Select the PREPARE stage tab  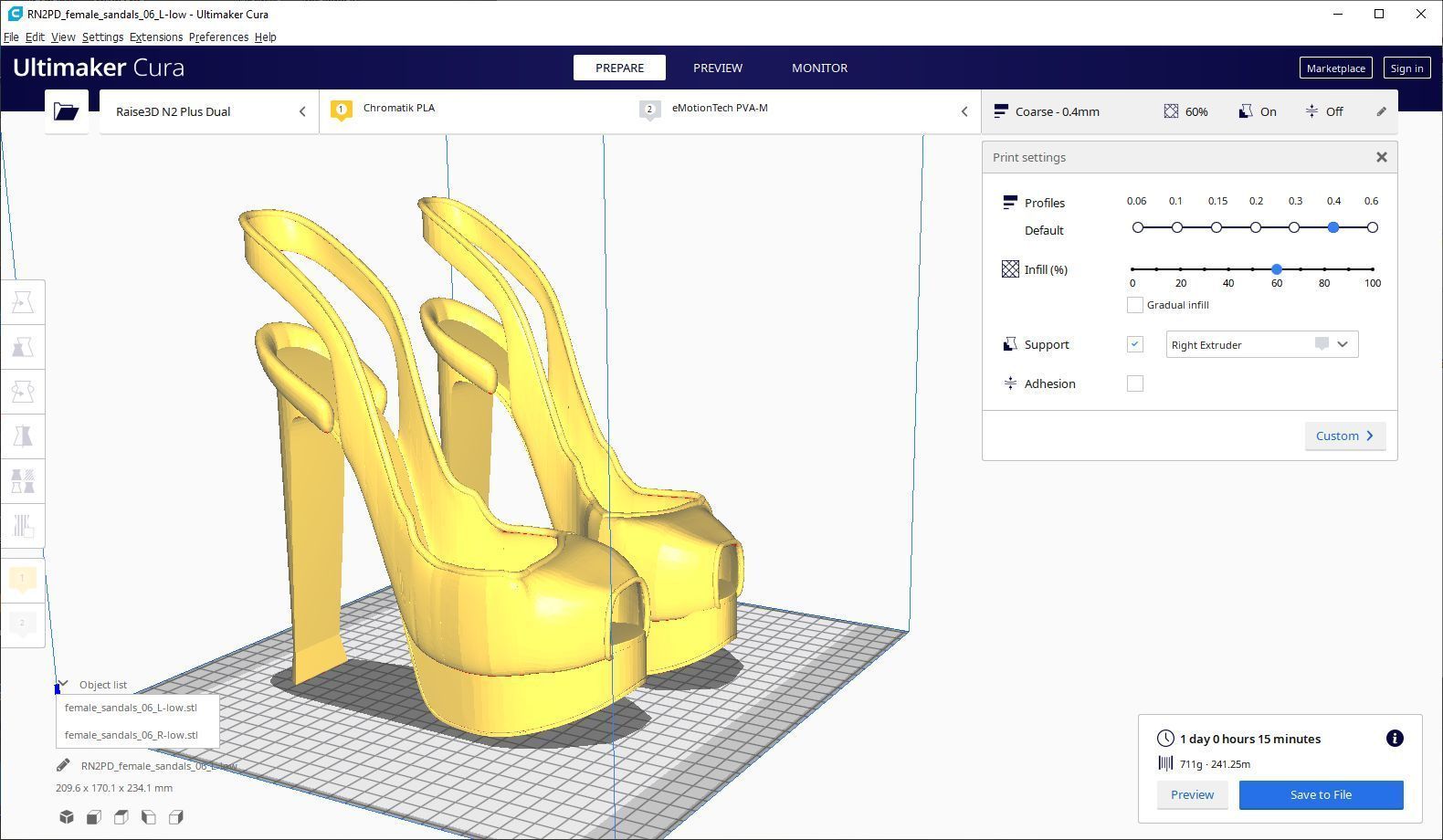click(x=619, y=68)
